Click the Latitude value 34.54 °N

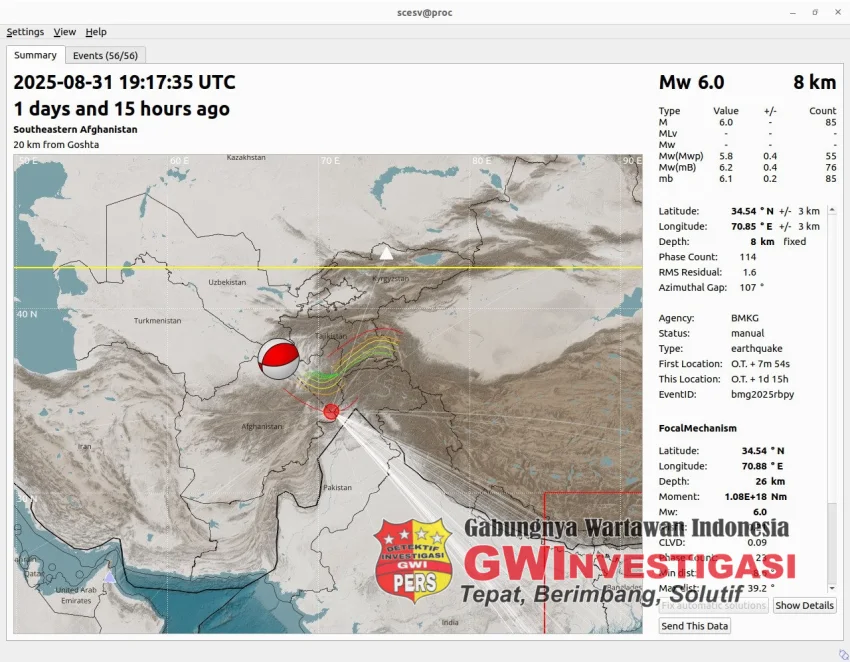(x=752, y=211)
